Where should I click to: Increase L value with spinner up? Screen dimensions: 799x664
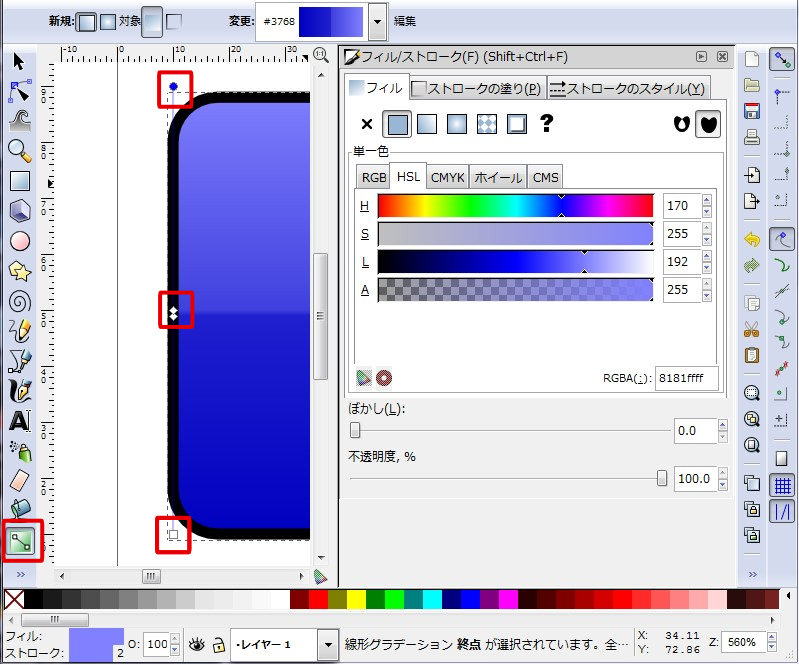(707, 256)
